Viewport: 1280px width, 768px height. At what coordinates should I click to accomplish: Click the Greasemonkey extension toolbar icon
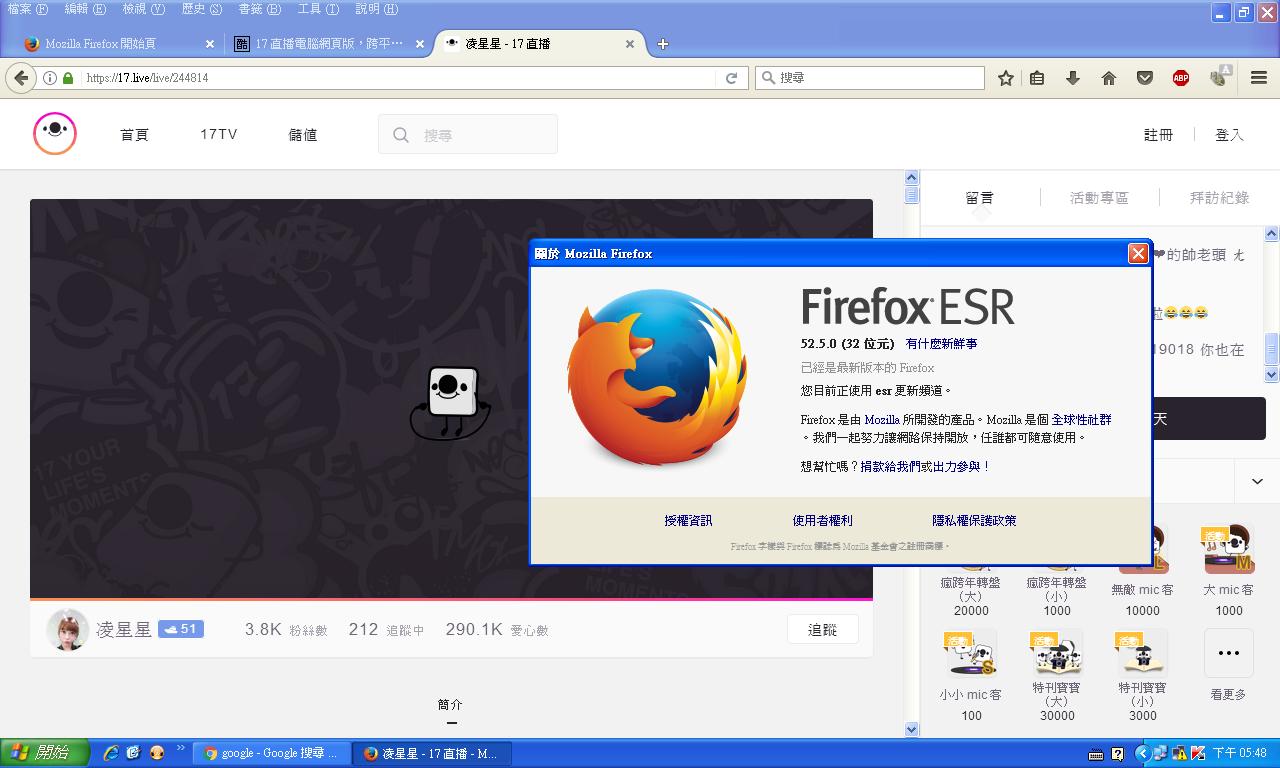click(x=1219, y=77)
